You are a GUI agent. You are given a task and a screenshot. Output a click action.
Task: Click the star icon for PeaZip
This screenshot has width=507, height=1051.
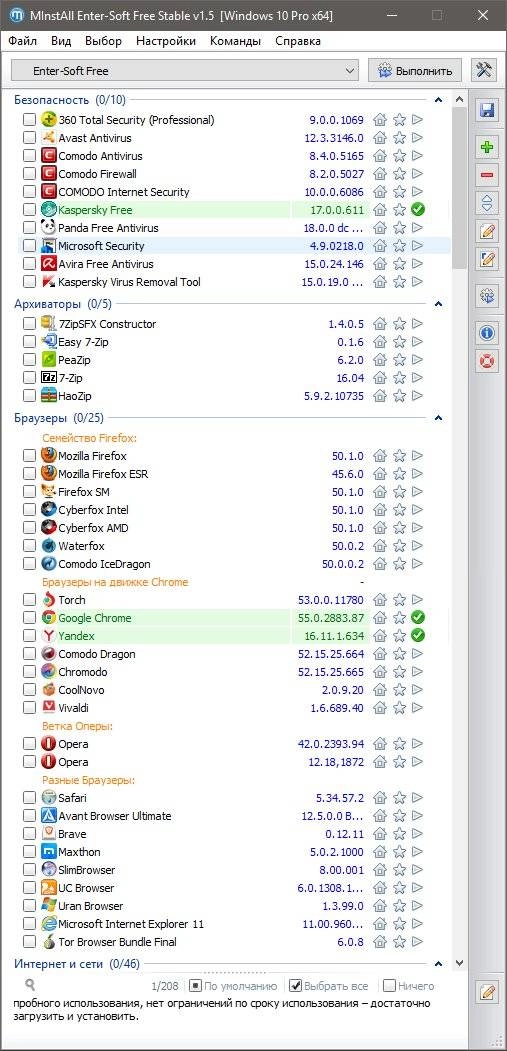[399, 360]
